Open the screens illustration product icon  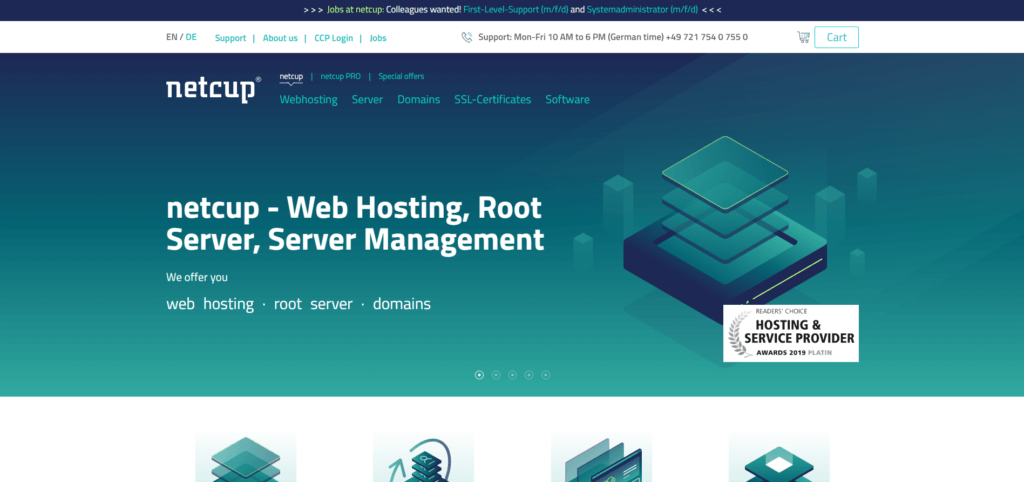click(601, 457)
